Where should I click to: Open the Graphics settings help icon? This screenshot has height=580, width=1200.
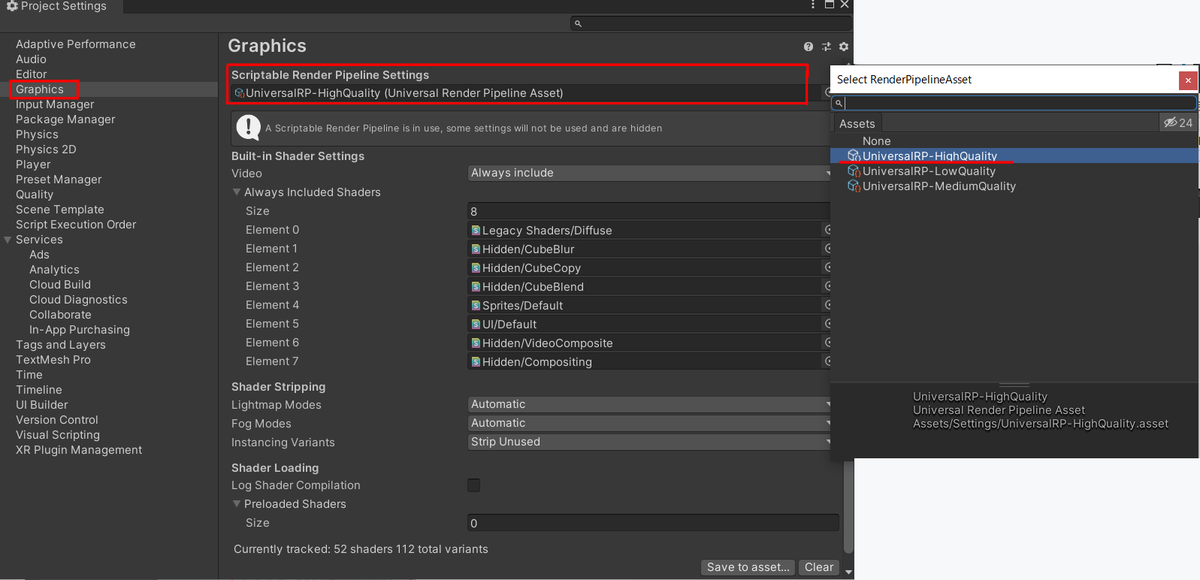[x=808, y=46]
